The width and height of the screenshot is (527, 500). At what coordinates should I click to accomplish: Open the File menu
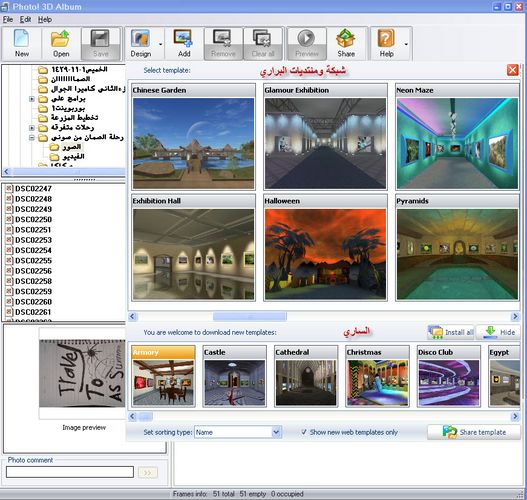(8, 19)
